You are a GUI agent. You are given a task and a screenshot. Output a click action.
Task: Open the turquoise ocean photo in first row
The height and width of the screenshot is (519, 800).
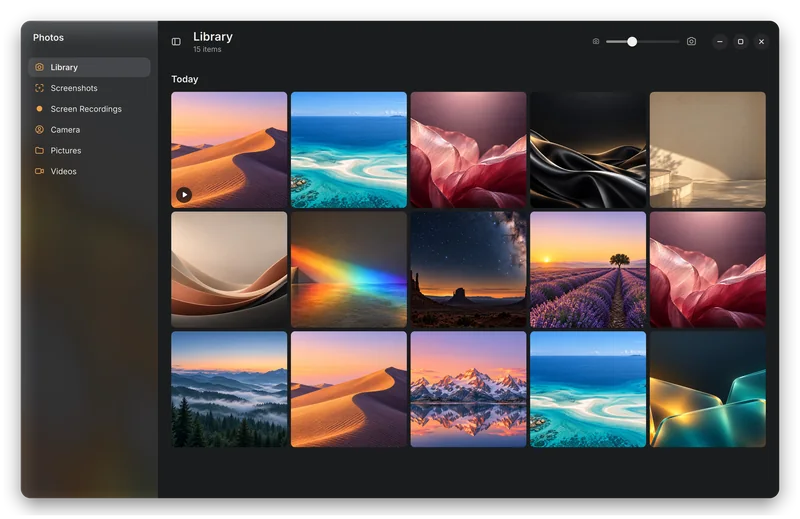click(349, 150)
